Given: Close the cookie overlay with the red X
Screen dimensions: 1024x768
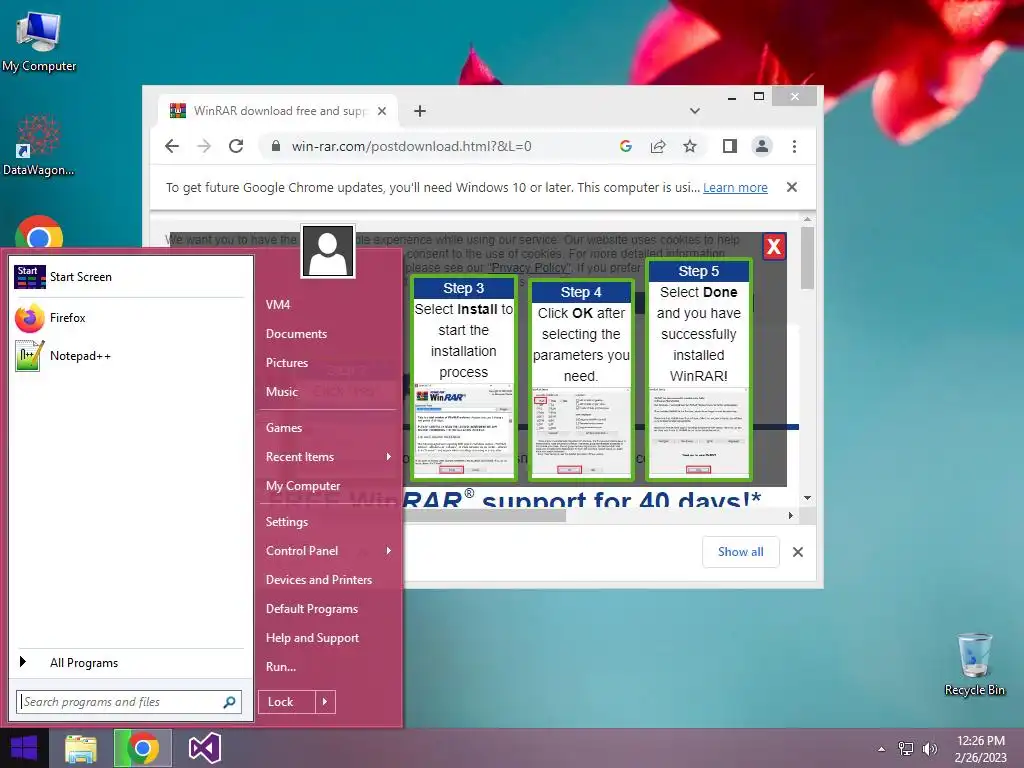Looking at the screenshot, I should tap(774, 246).
